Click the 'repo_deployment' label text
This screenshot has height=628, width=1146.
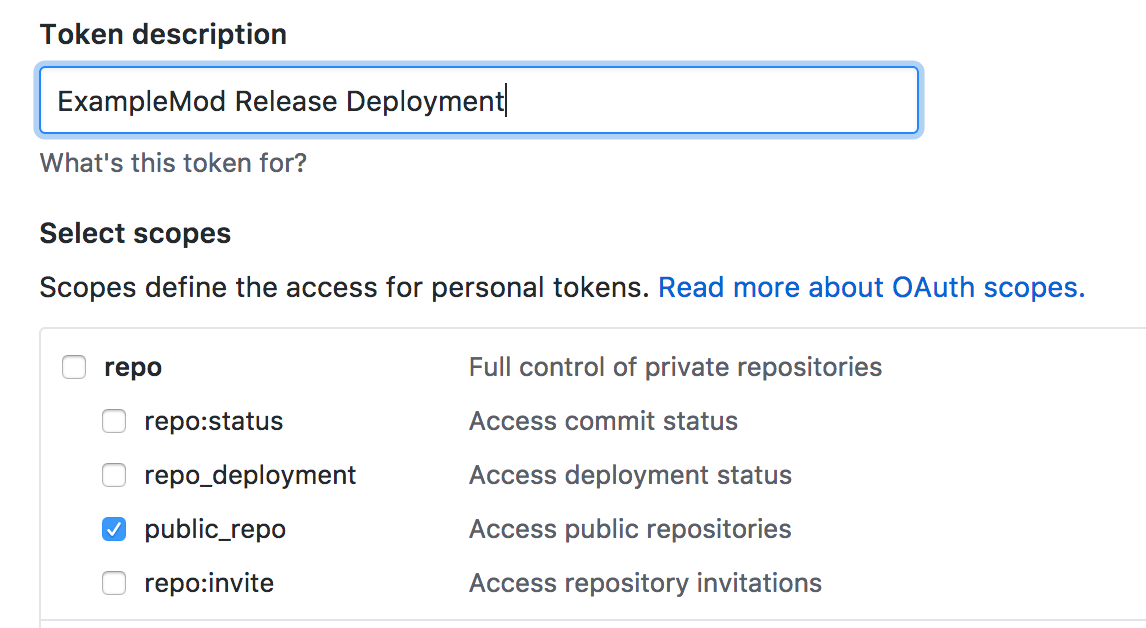click(250, 475)
